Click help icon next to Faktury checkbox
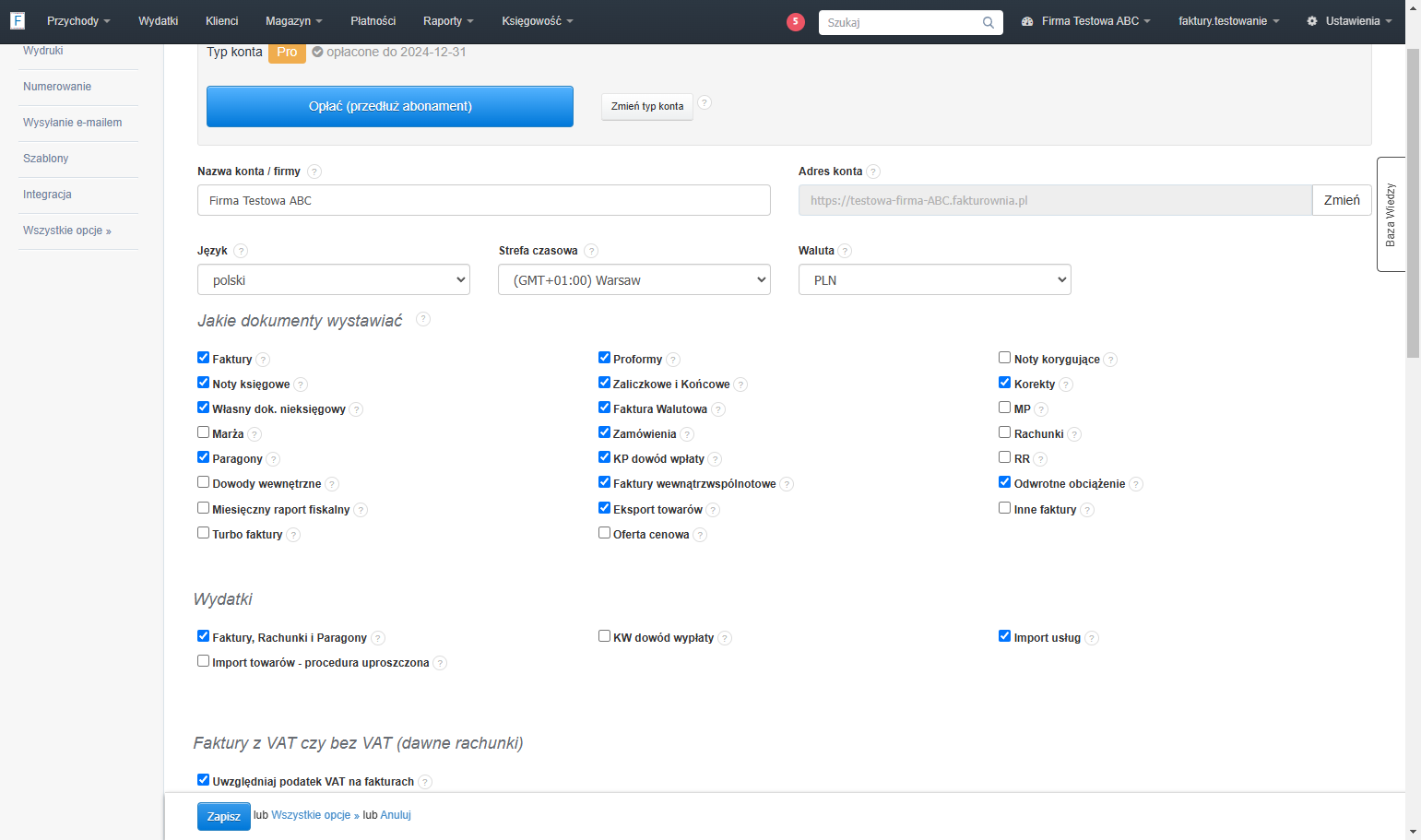Image resolution: width=1421 pixels, height=840 pixels. tap(263, 360)
